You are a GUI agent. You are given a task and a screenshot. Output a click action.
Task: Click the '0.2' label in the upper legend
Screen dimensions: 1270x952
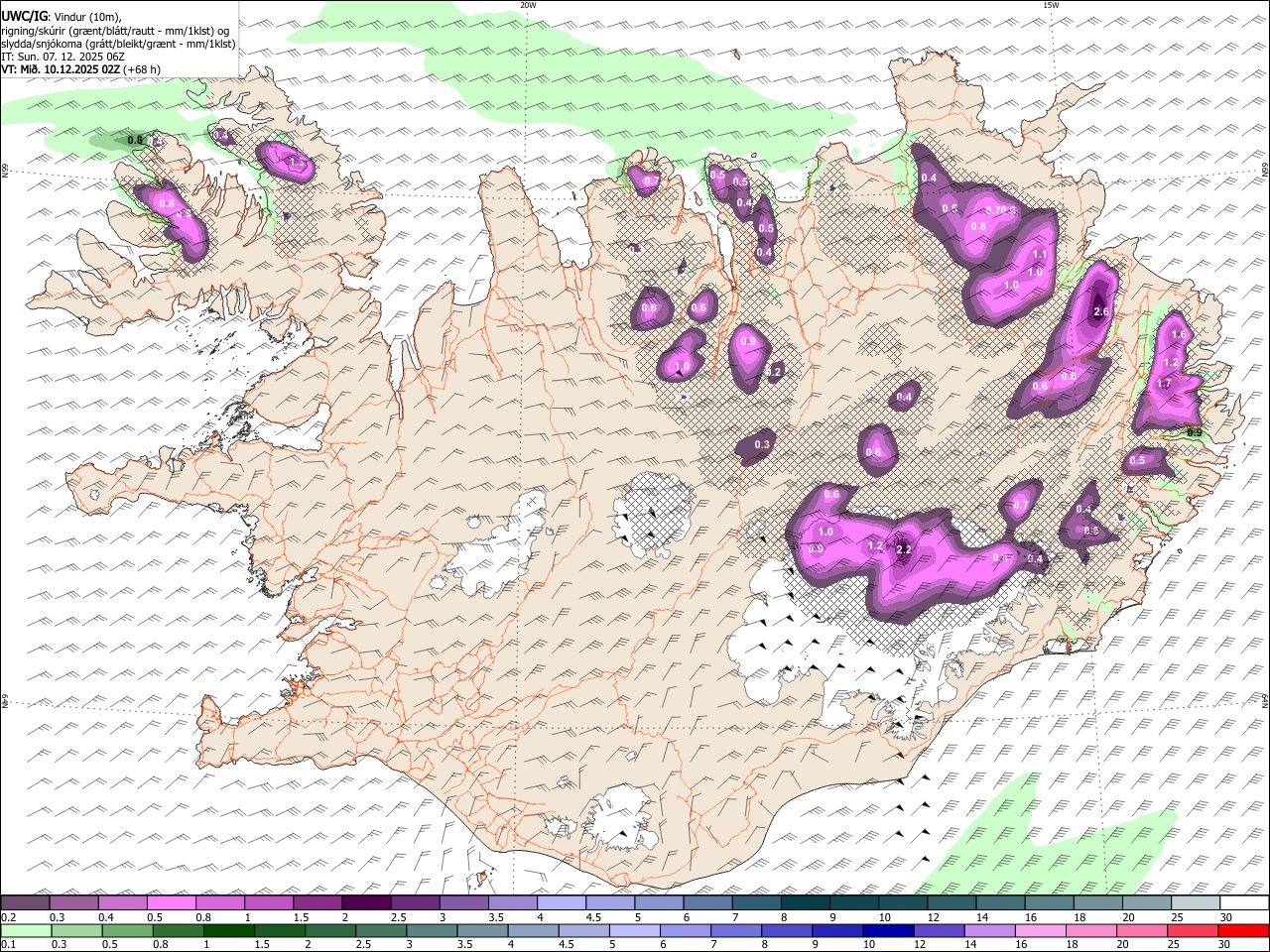tap(8, 917)
